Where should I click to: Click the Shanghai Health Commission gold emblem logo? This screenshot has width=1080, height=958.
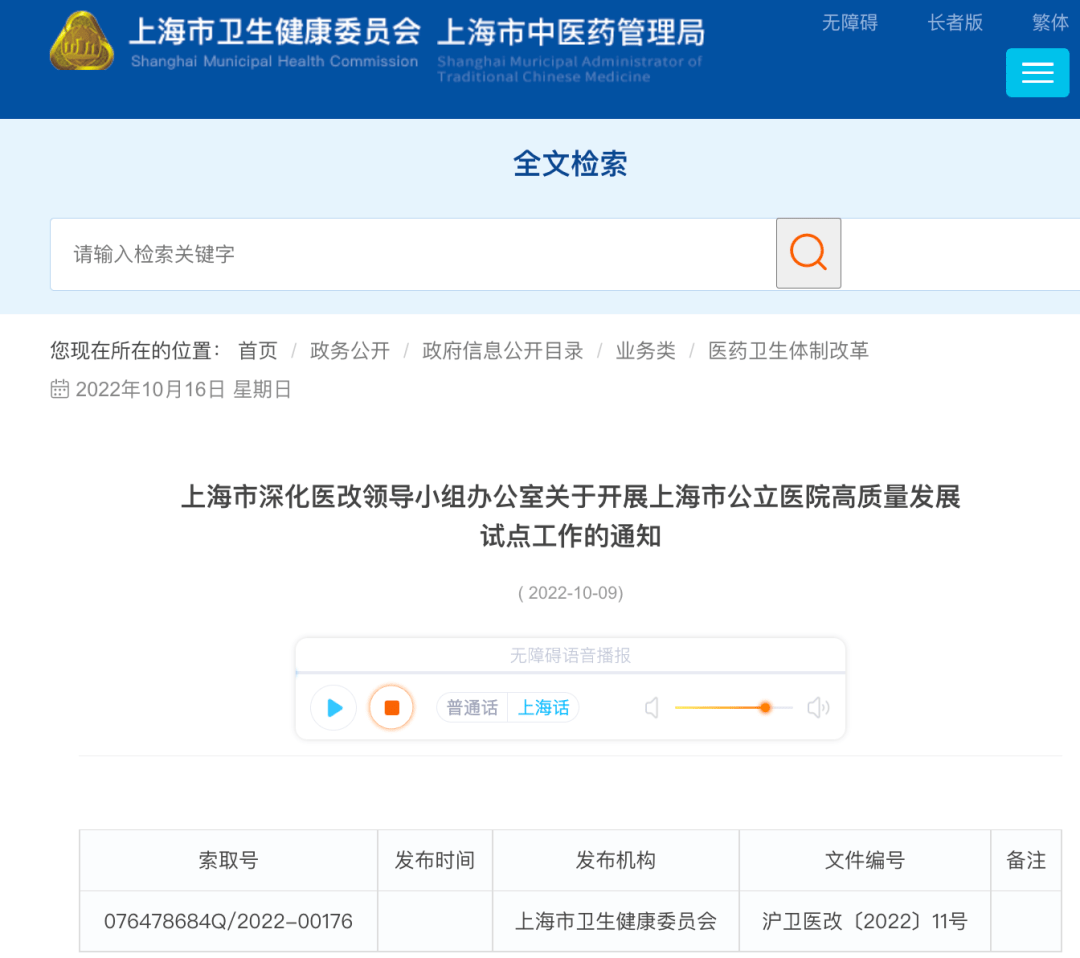pyautogui.click(x=82, y=41)
